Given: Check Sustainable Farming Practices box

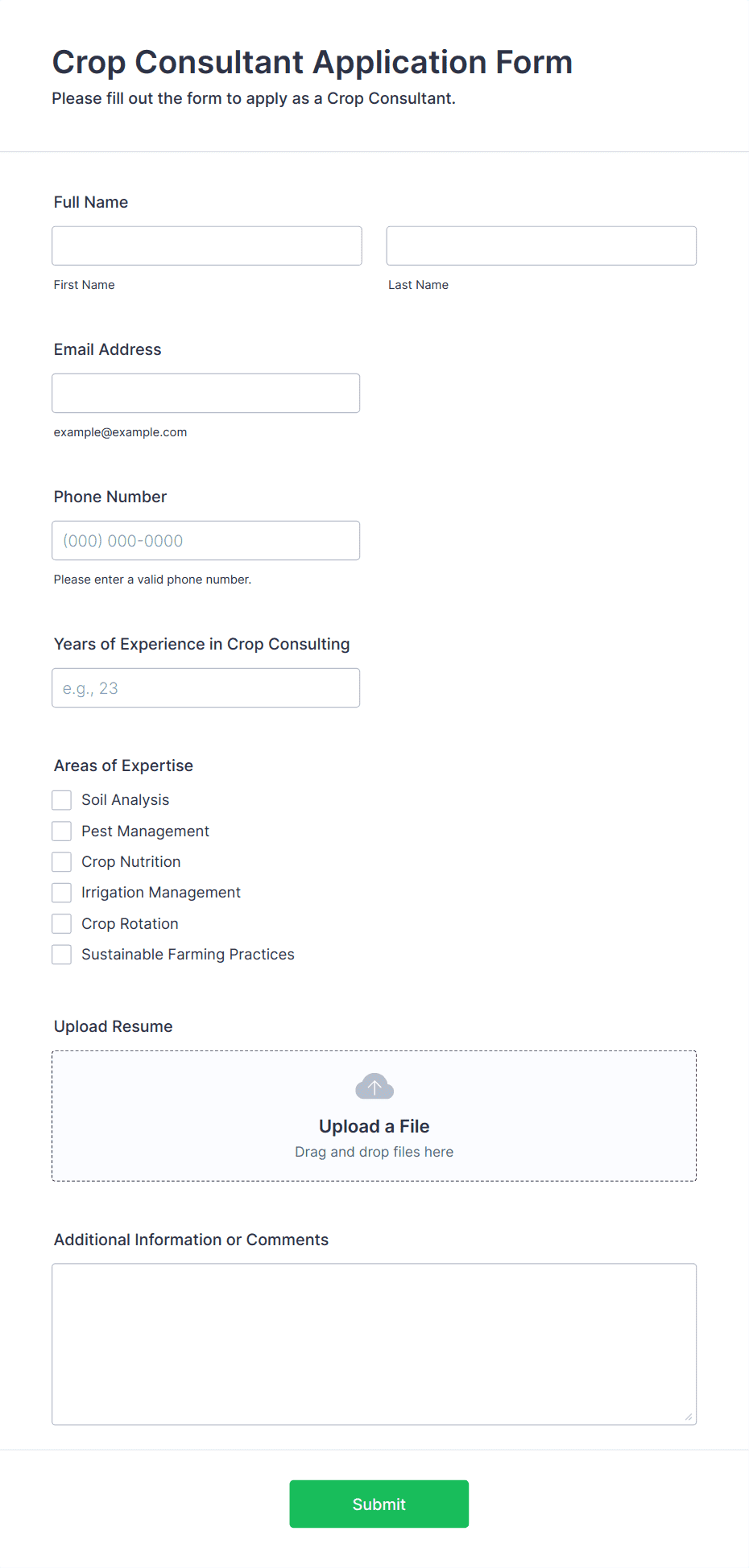Looking at the screenshot, I should (62, 955).
